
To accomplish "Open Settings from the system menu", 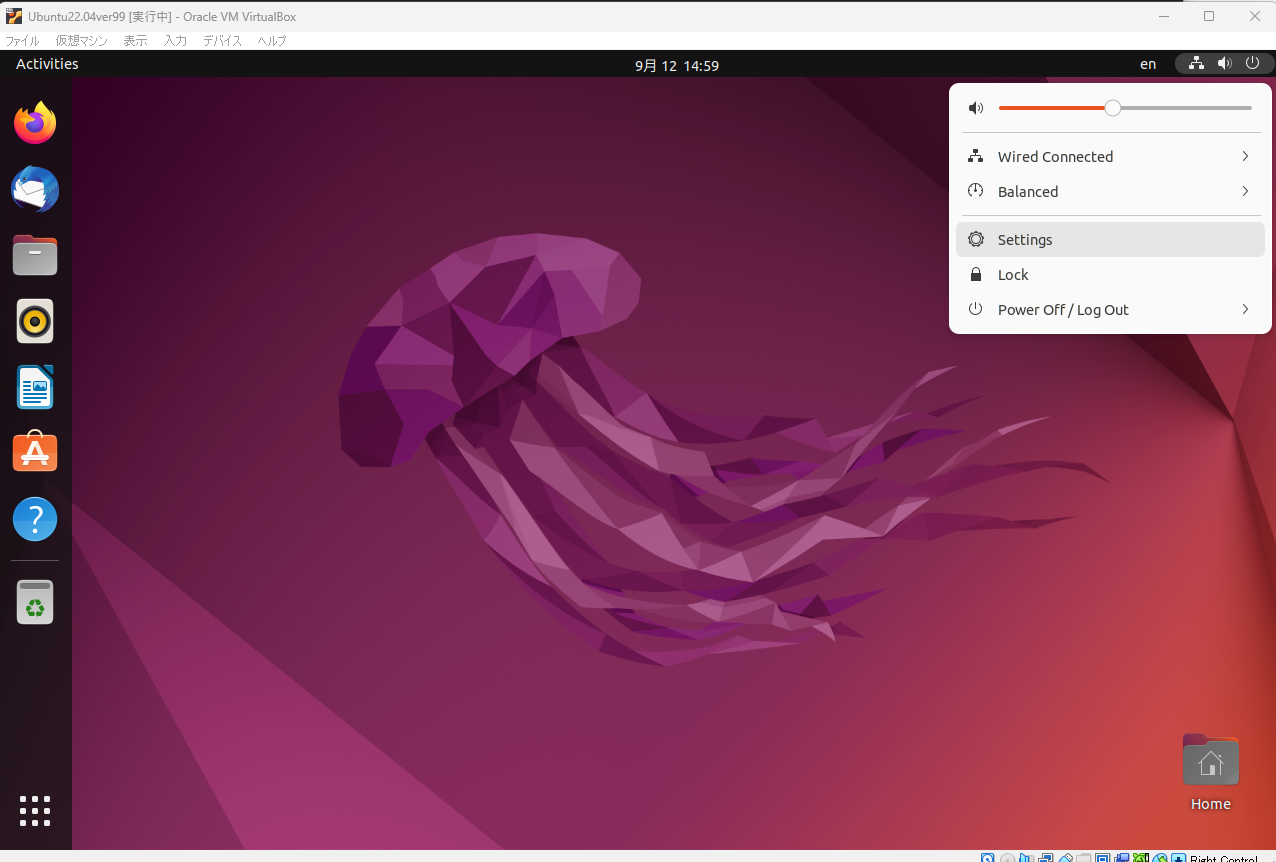I will pyautogui.click(x=1024, y=239).
